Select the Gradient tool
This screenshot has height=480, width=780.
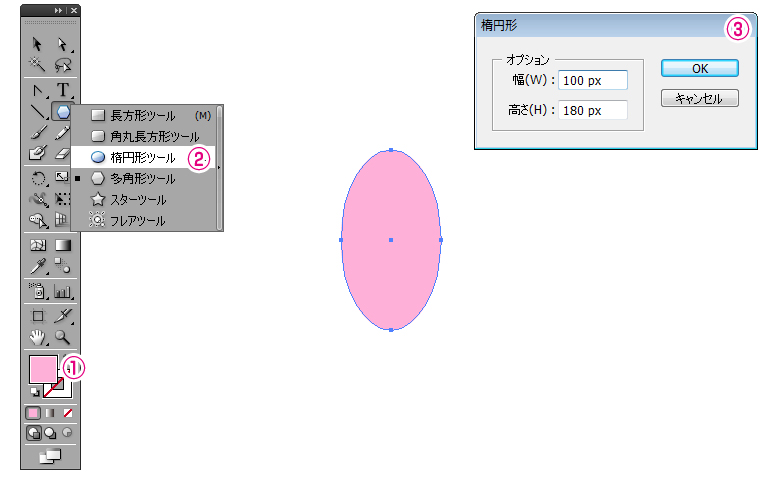[63, 245]
